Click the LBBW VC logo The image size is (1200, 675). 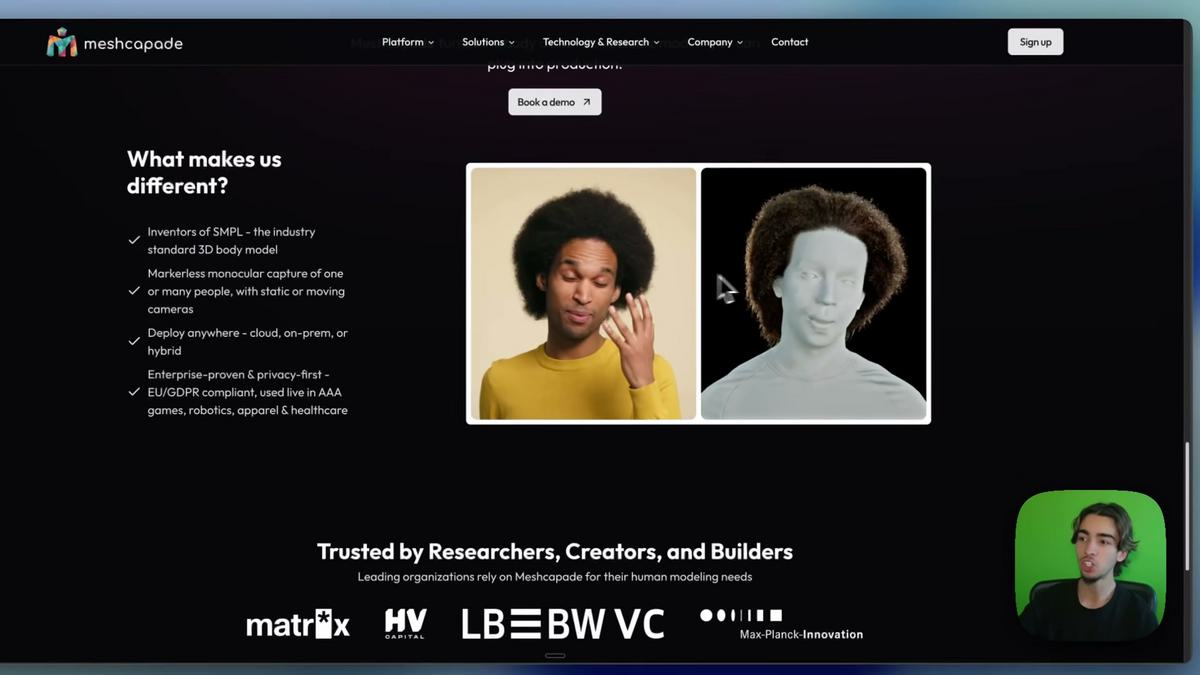tap(562, 624)
